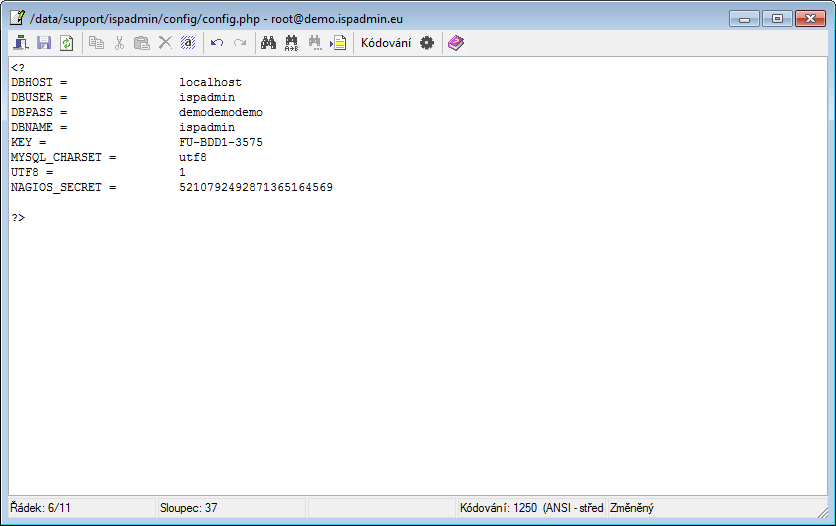The width and height of the screenshot is (836, 526).
Task: Close the config.php editor window
Action: (x=810, y=19)
